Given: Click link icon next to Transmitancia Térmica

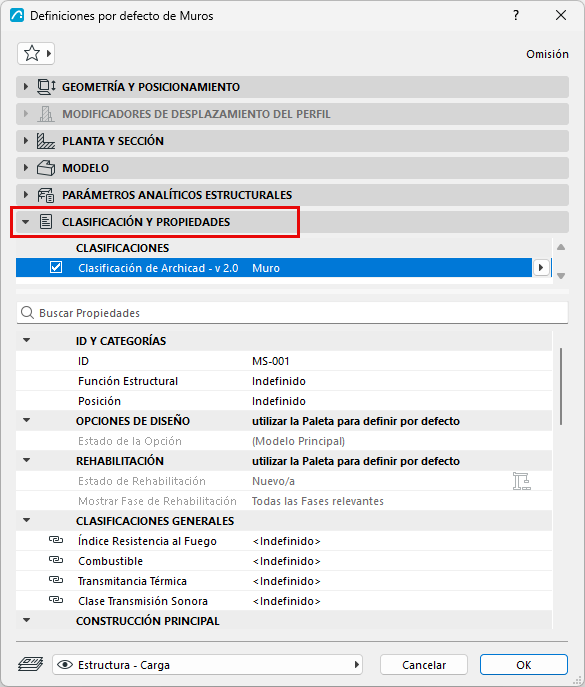Looking at the screenshot, I should tap(56, 580).
